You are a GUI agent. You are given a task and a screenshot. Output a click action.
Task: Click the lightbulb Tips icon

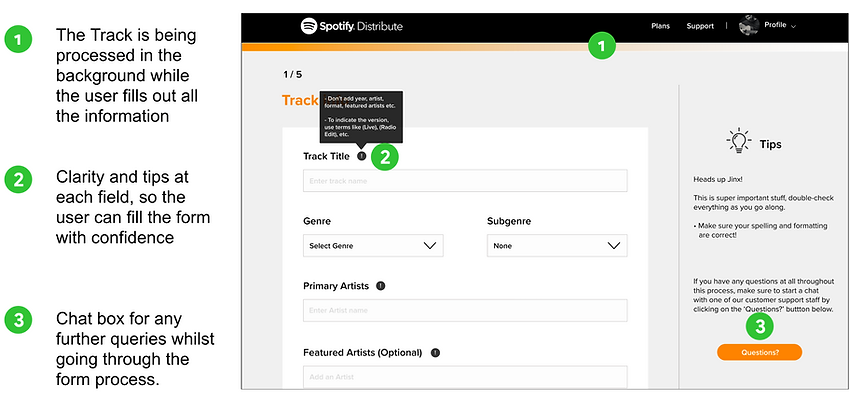[739, 142]
